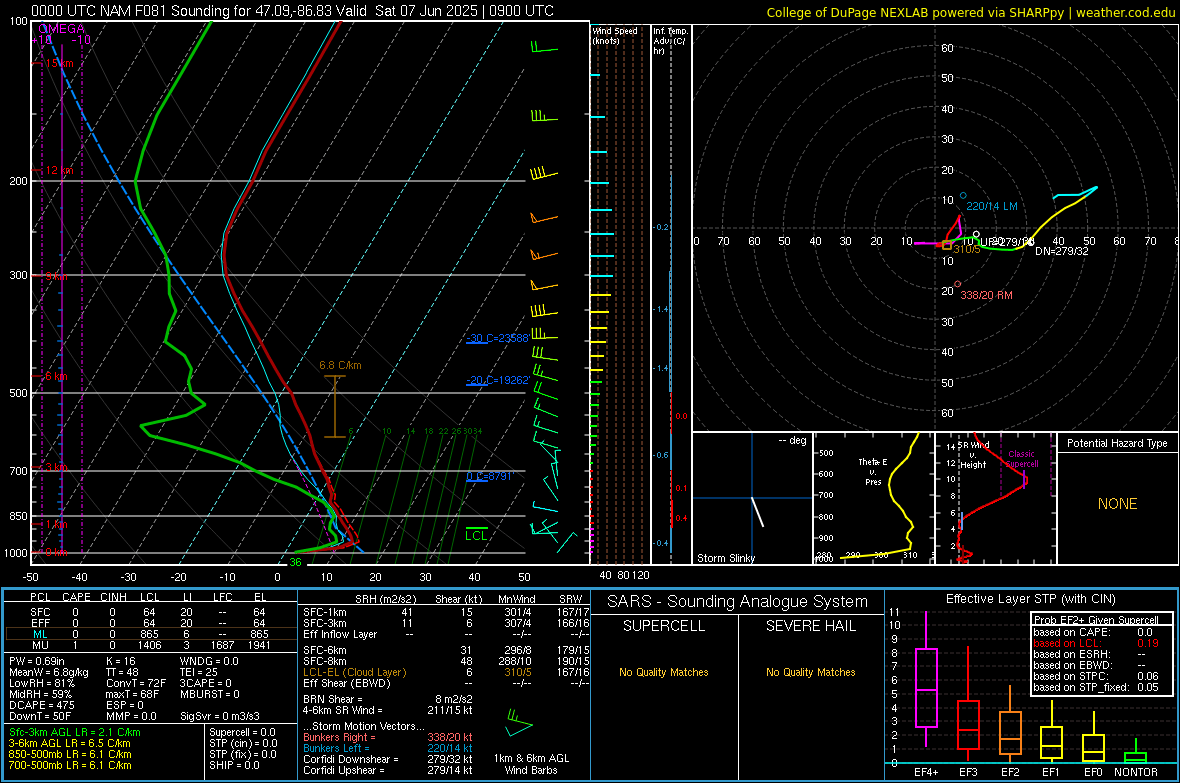Click the Classic Supercell label

pyautogui.click(x=1022, y=459)
